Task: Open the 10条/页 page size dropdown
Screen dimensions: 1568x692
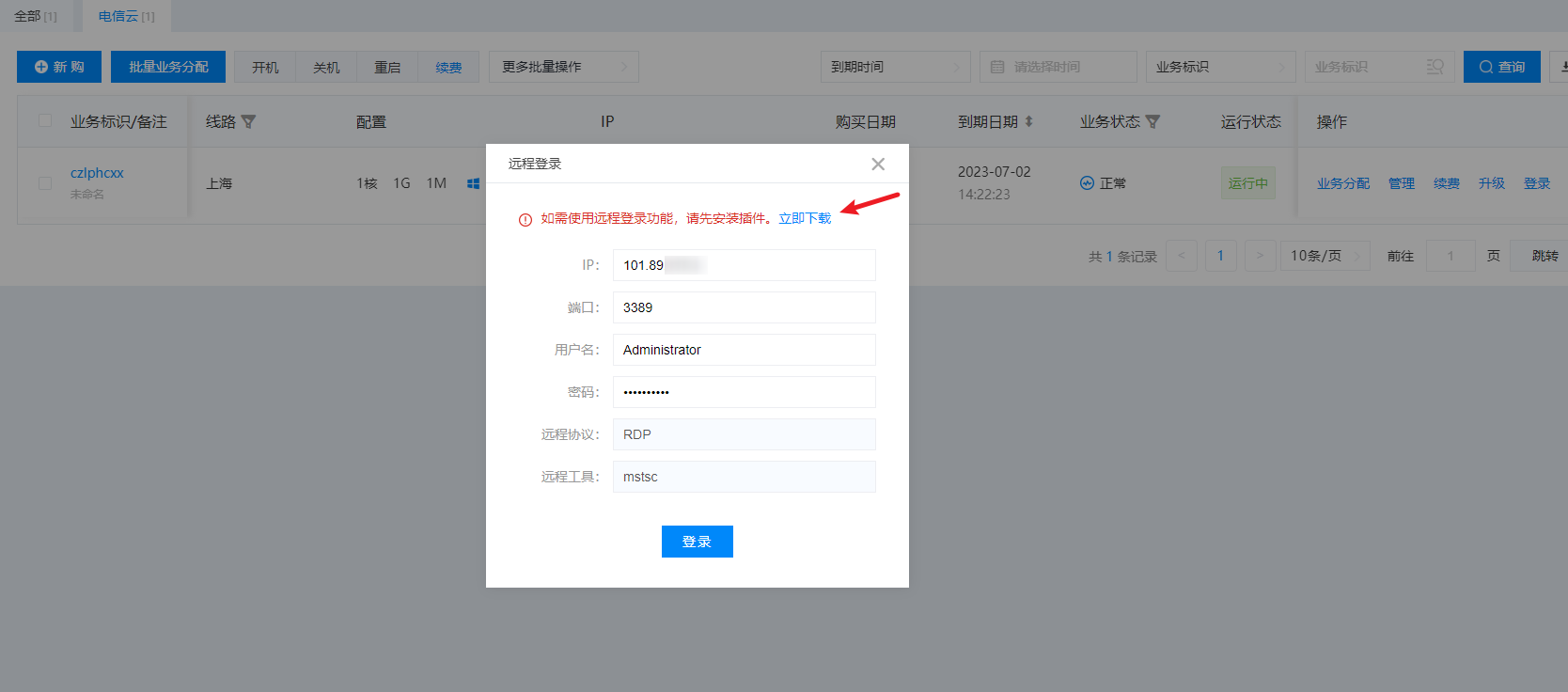Action: [x=1324, y=256]
